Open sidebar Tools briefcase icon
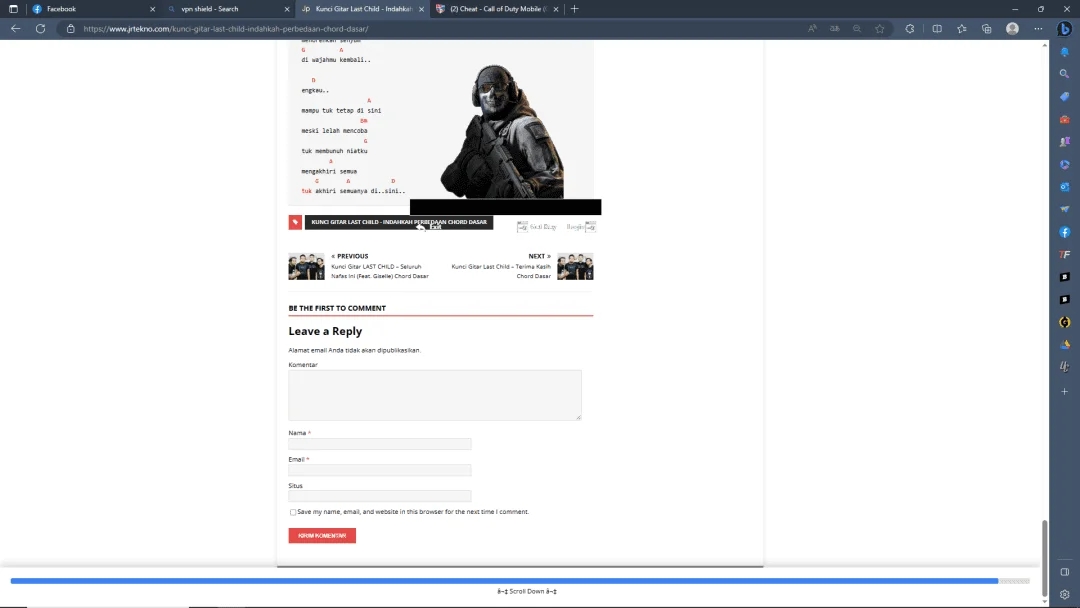The width and height of the screenshot is (1080, 608). tap(1064, 119)
